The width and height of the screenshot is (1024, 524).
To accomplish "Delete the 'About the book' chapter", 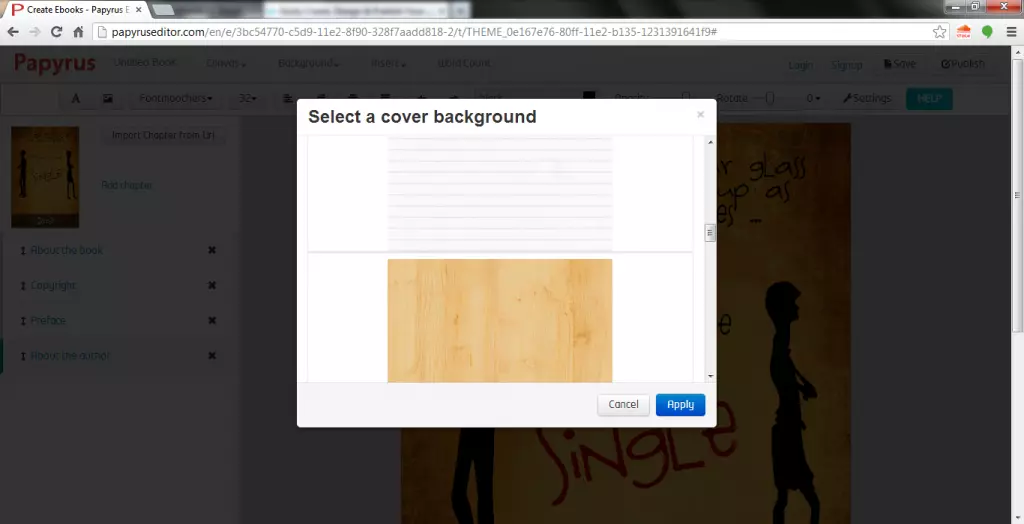I will (x=212, y=250).
